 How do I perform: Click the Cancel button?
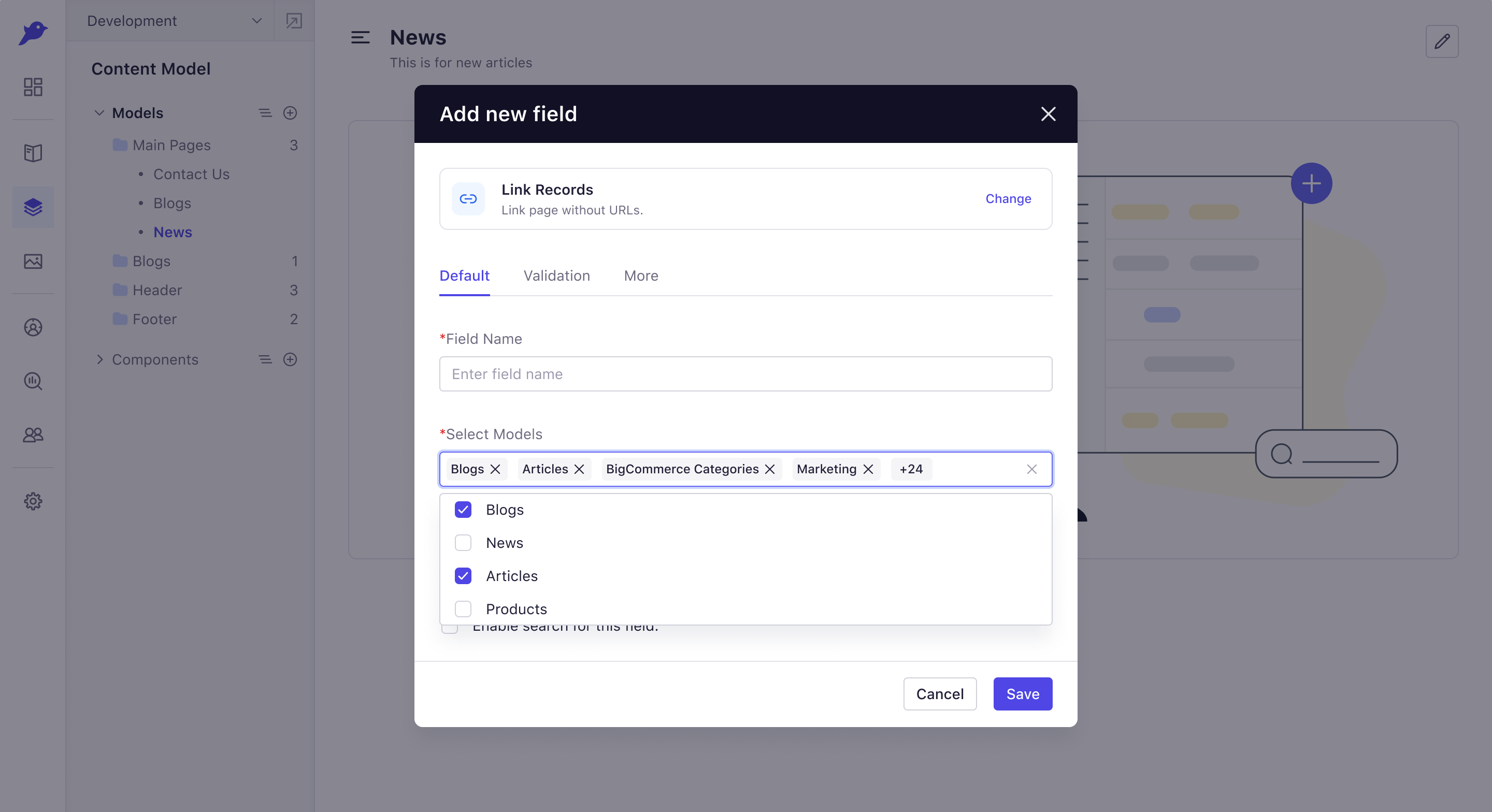click(x=940, y=694)
